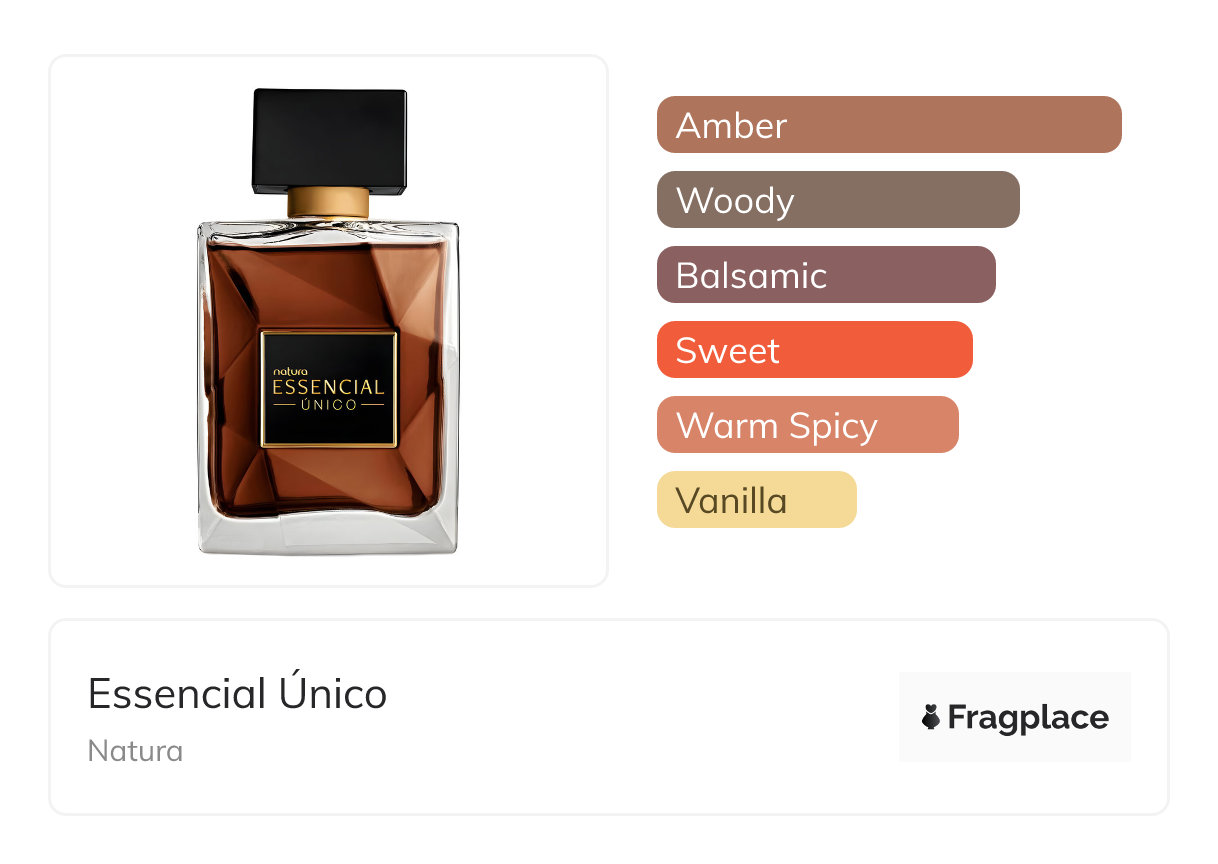Click the gold collar of the bottle

pos(328,203)
